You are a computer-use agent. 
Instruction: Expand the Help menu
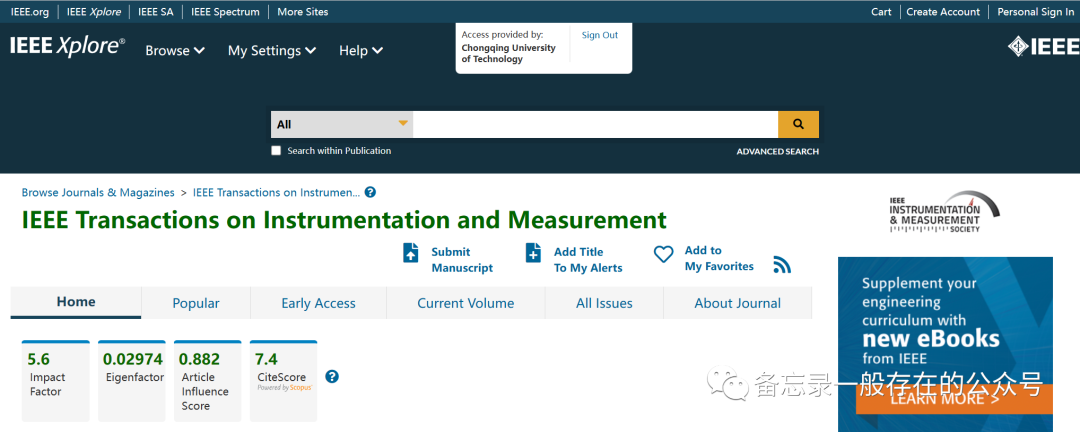[x=361, y=50]
